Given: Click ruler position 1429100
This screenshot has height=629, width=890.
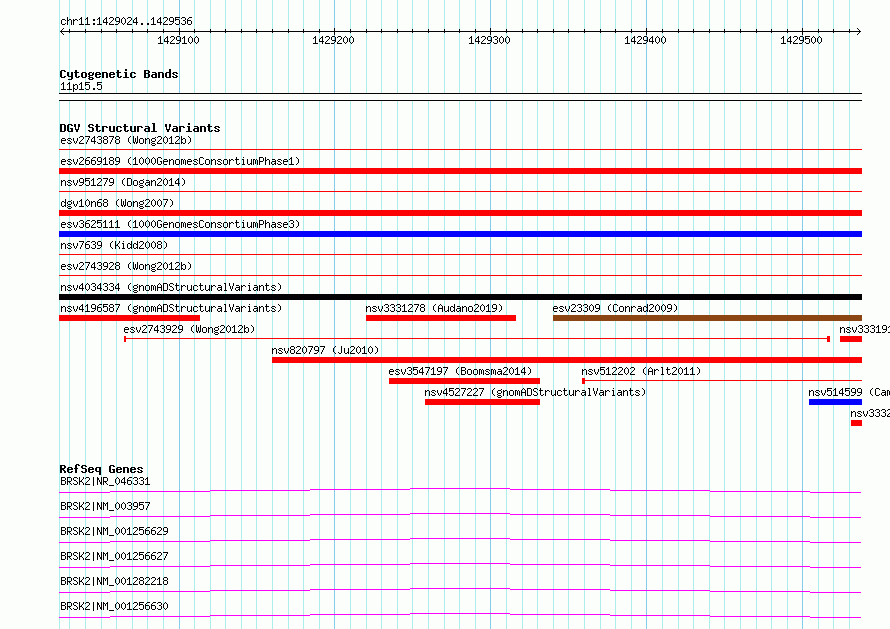Looking at the screenshot, I should click(x=178, y=40).
